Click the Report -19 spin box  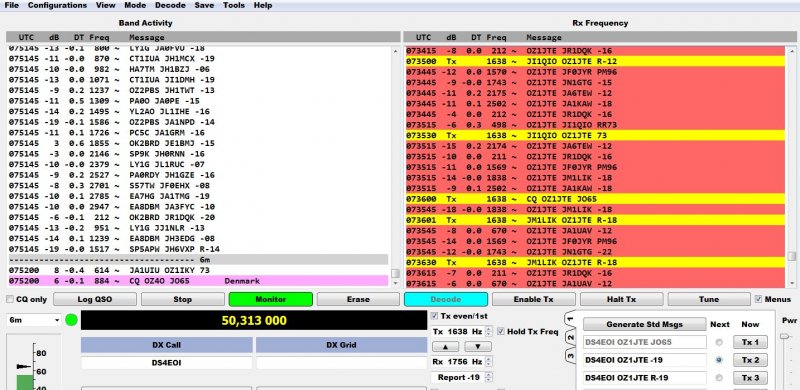coord(463,378)
